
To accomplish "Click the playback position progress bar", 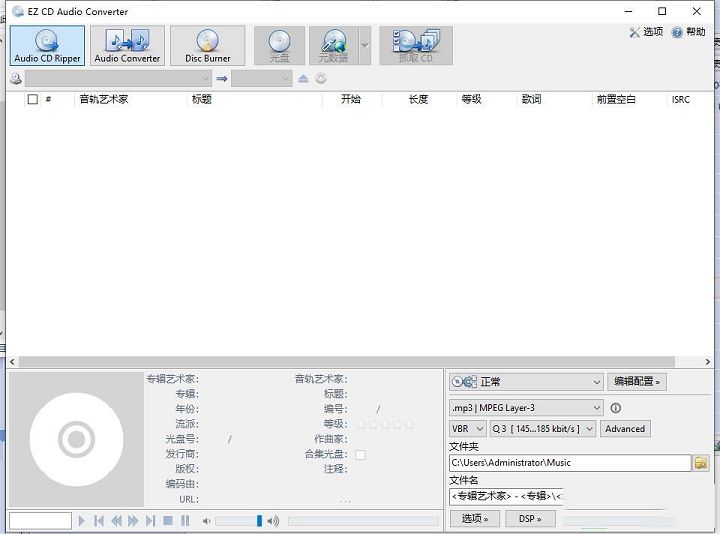I will coord(363,521).
